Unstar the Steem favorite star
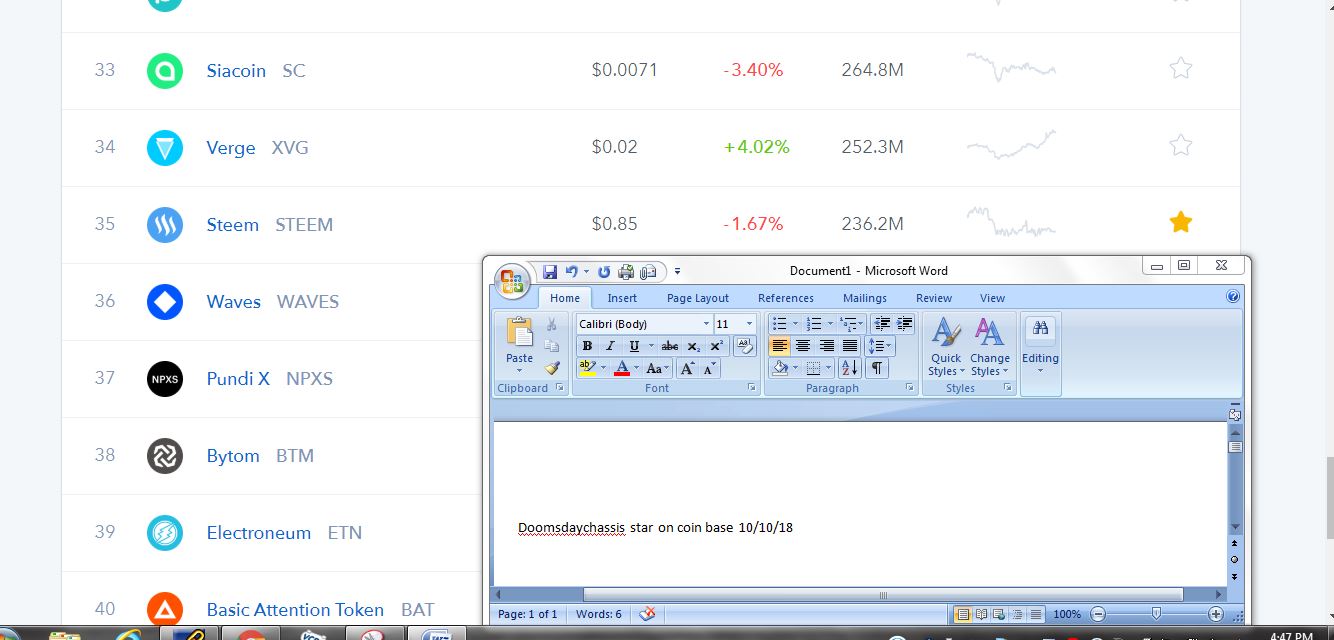 coord(1181,222)
